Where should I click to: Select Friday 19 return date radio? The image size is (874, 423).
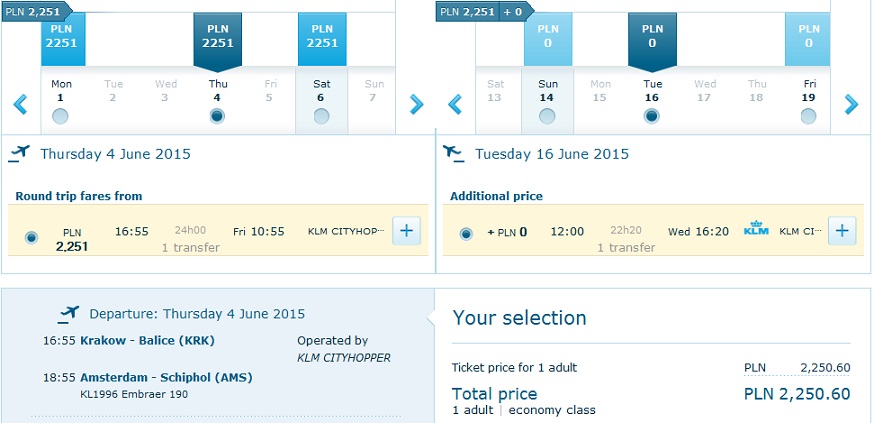pos(808,116)
